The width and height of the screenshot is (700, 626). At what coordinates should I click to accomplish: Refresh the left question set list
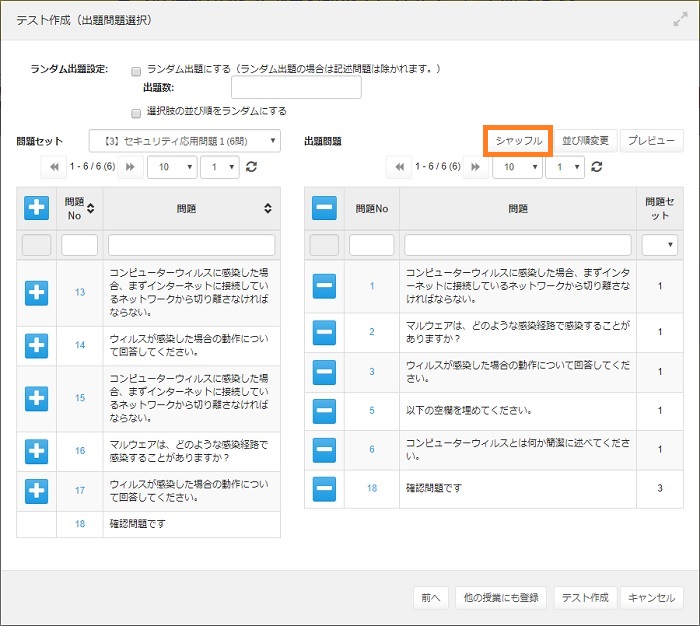point(251,168)
